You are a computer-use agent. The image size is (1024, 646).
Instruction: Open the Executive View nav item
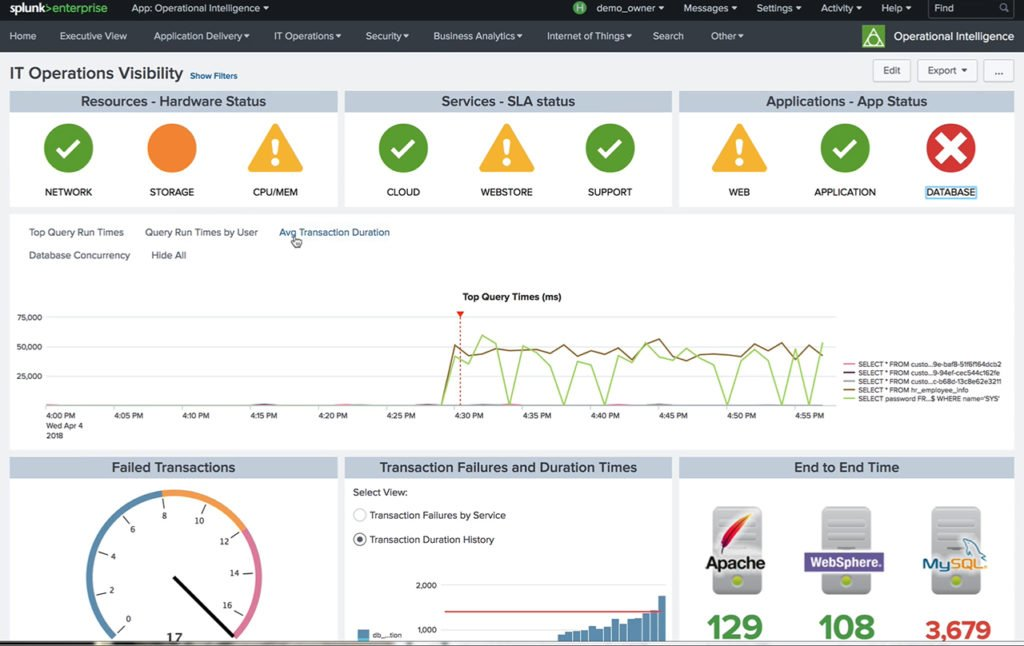pos(93,36)
